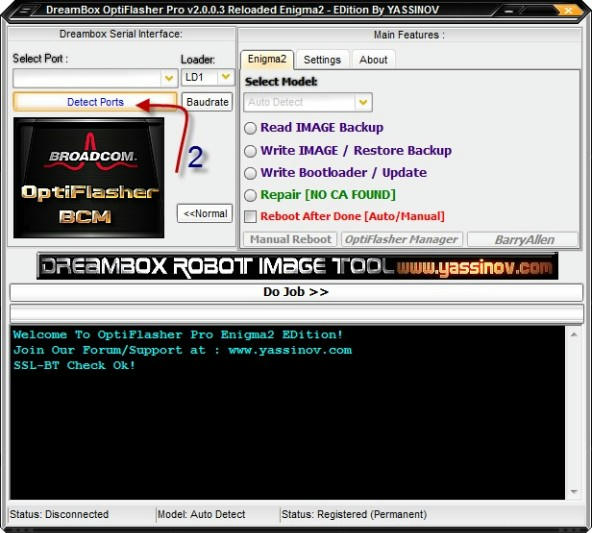Image resolution: width=592 pixels, height=533 pixels.
Task: Open the Loader LD1 dropdown
Action: coord(226,77)
